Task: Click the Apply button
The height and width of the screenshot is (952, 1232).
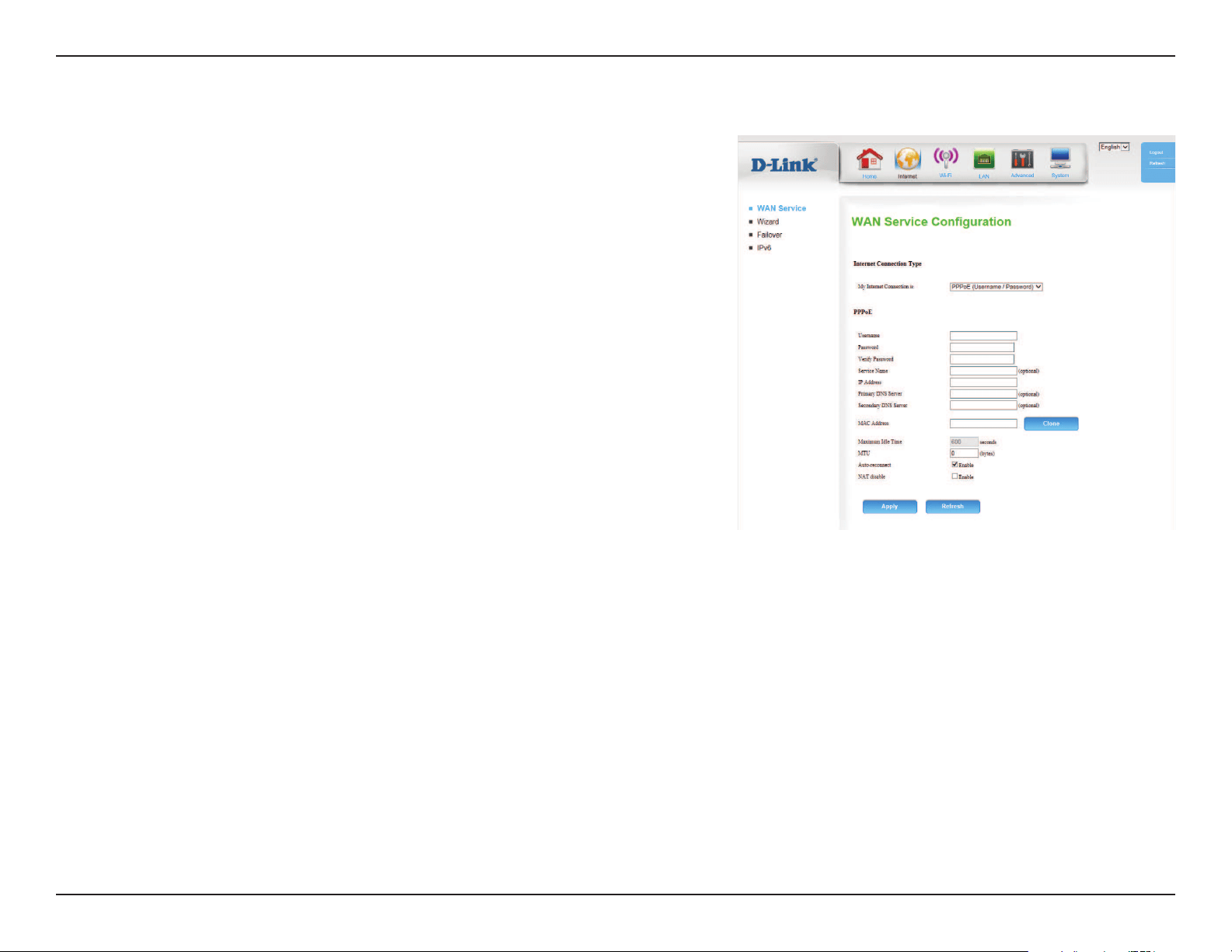Action: coord(890,507)
